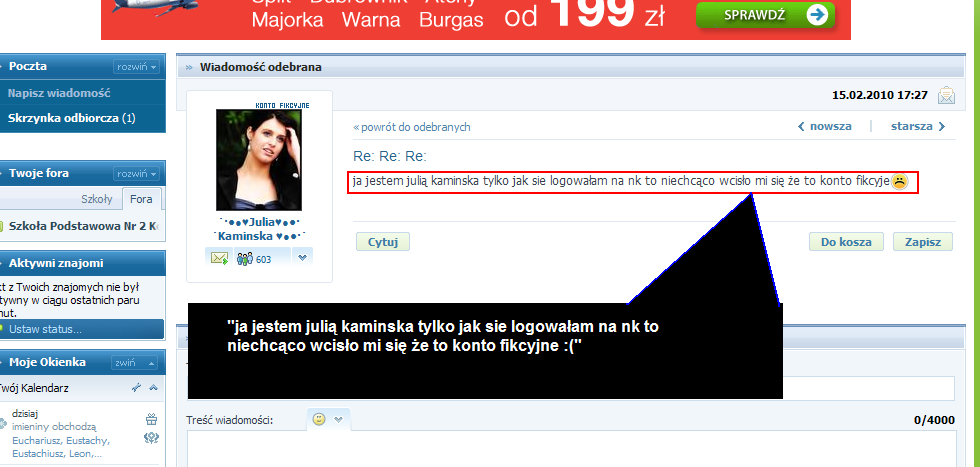The width and height of the screenshot is (980, 467).
Task: Save the message with the Zapisz button
Action: click(x=922, y=242)
